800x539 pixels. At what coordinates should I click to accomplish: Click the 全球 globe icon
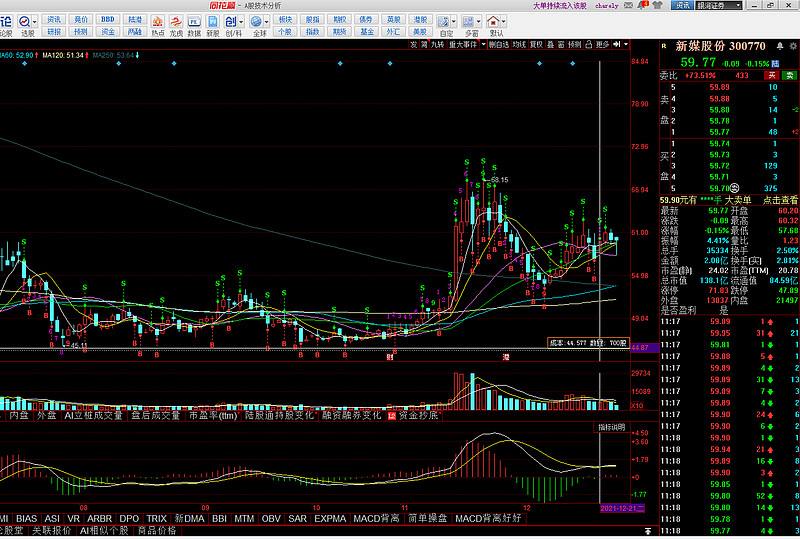click(x=259, y=25)
